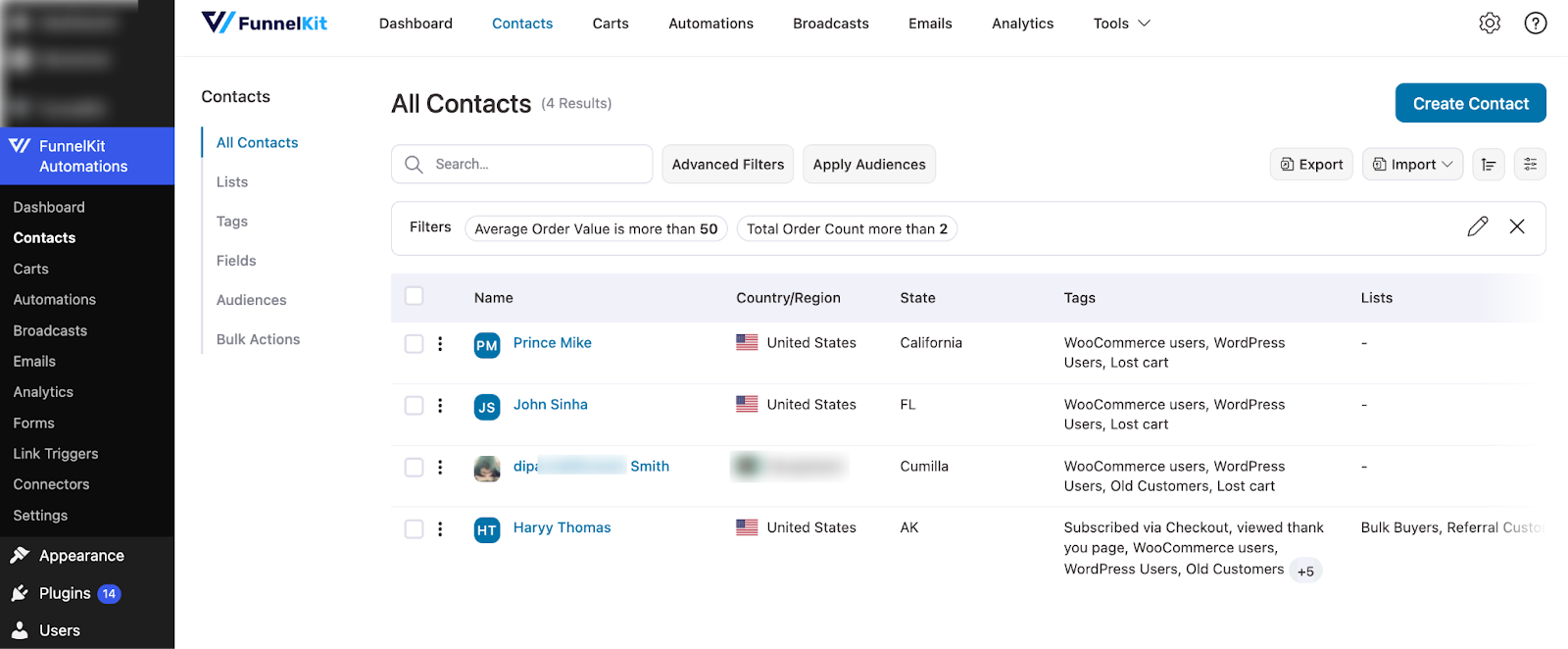Click the US flag in Prince Mike row

[x=747, y=343]
